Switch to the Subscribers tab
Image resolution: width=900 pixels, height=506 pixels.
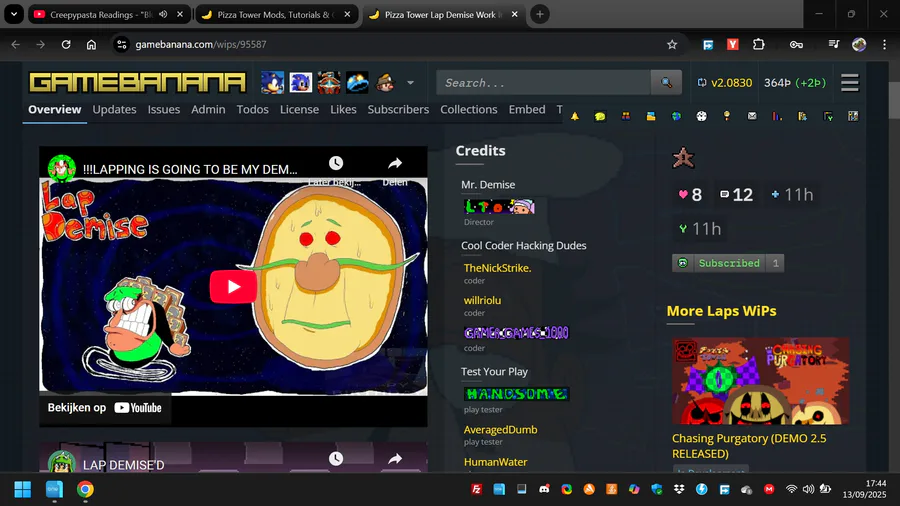398,109
